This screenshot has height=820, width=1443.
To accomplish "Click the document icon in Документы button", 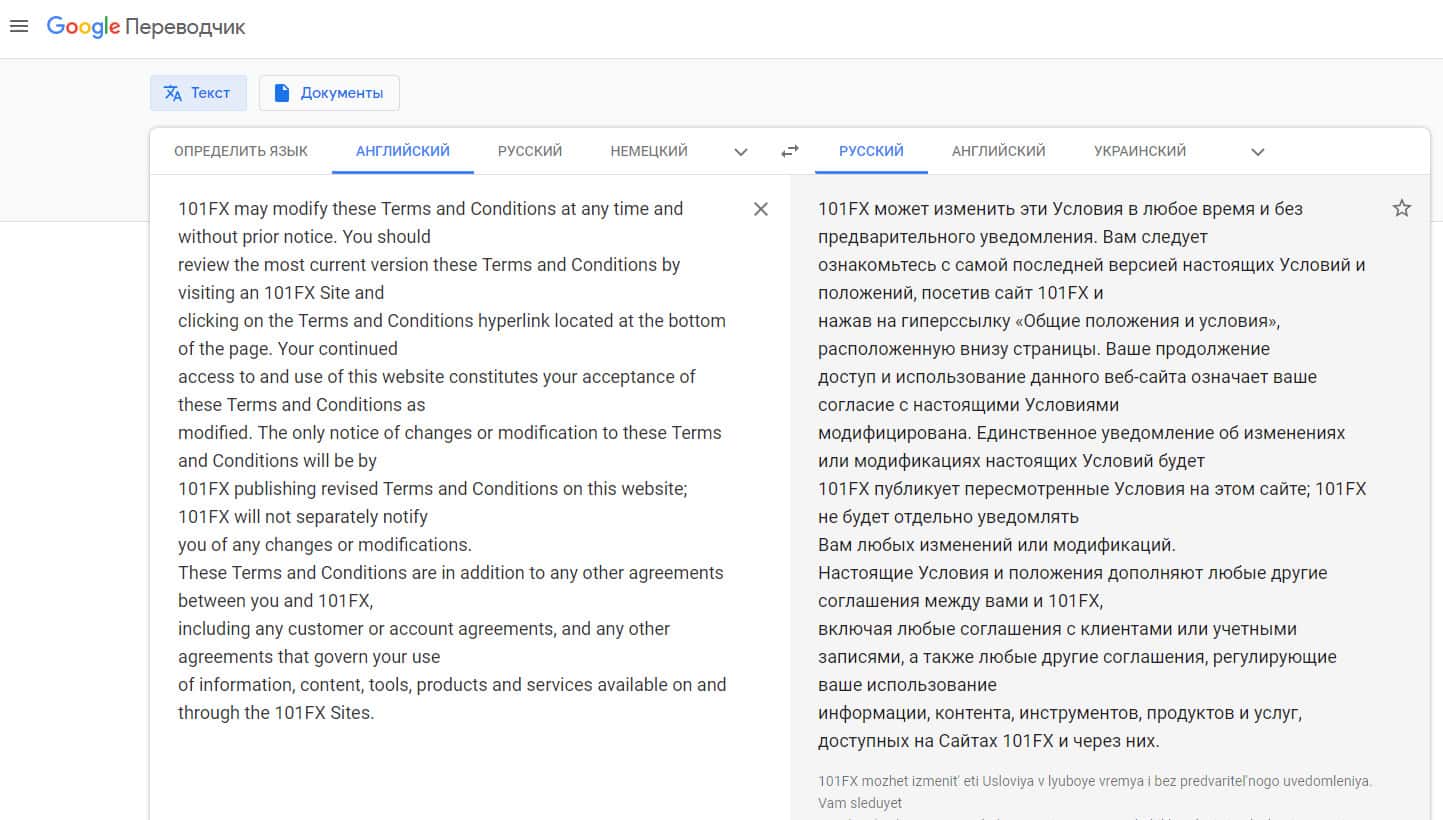I will pos(282,93).
